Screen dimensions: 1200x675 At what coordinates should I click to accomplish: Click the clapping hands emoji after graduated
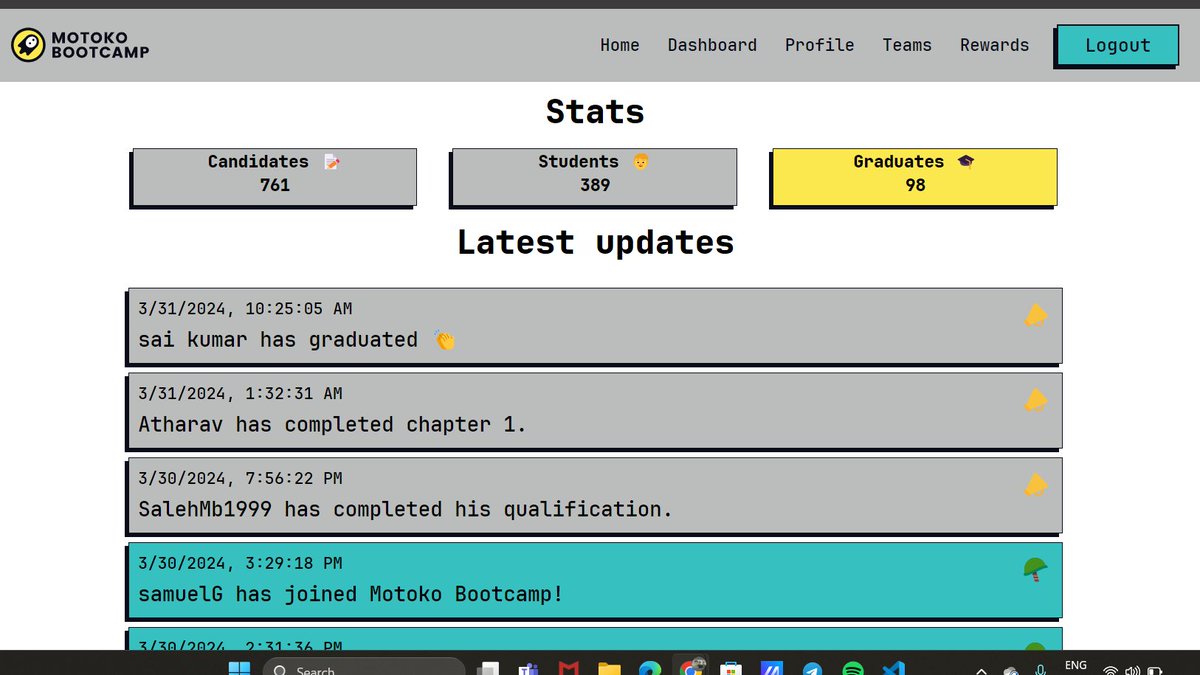(445, 340)
